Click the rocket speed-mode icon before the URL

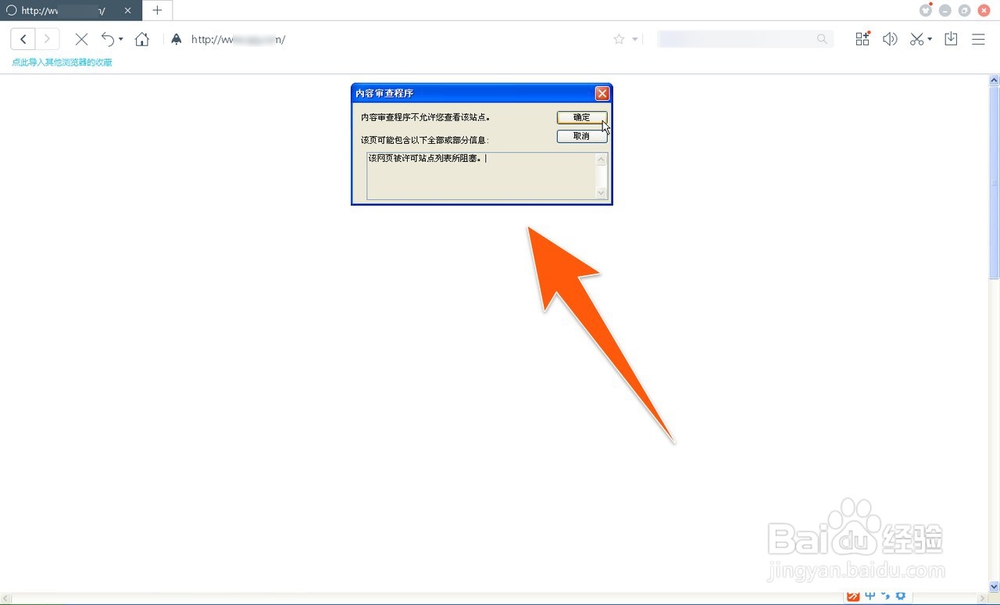(x=177, y=40)
